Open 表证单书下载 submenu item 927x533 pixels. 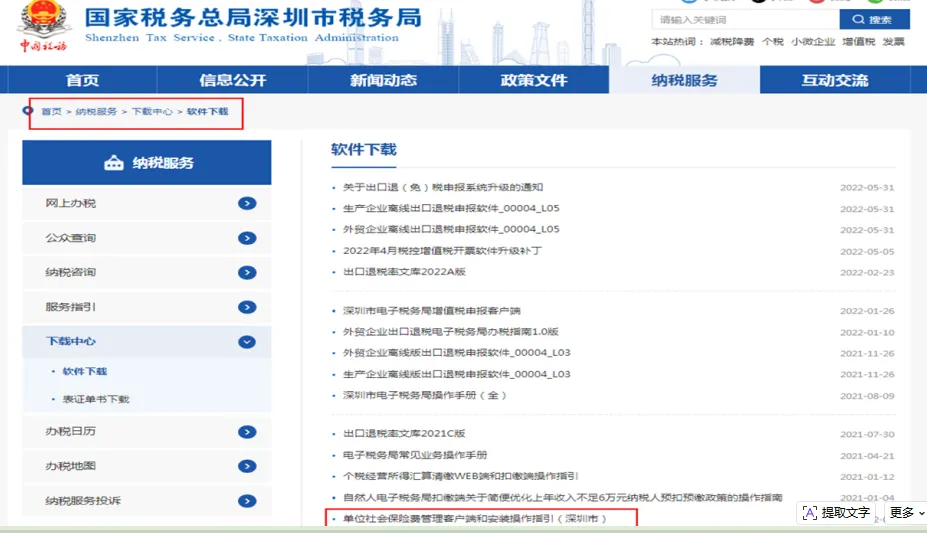coord(96,399)
